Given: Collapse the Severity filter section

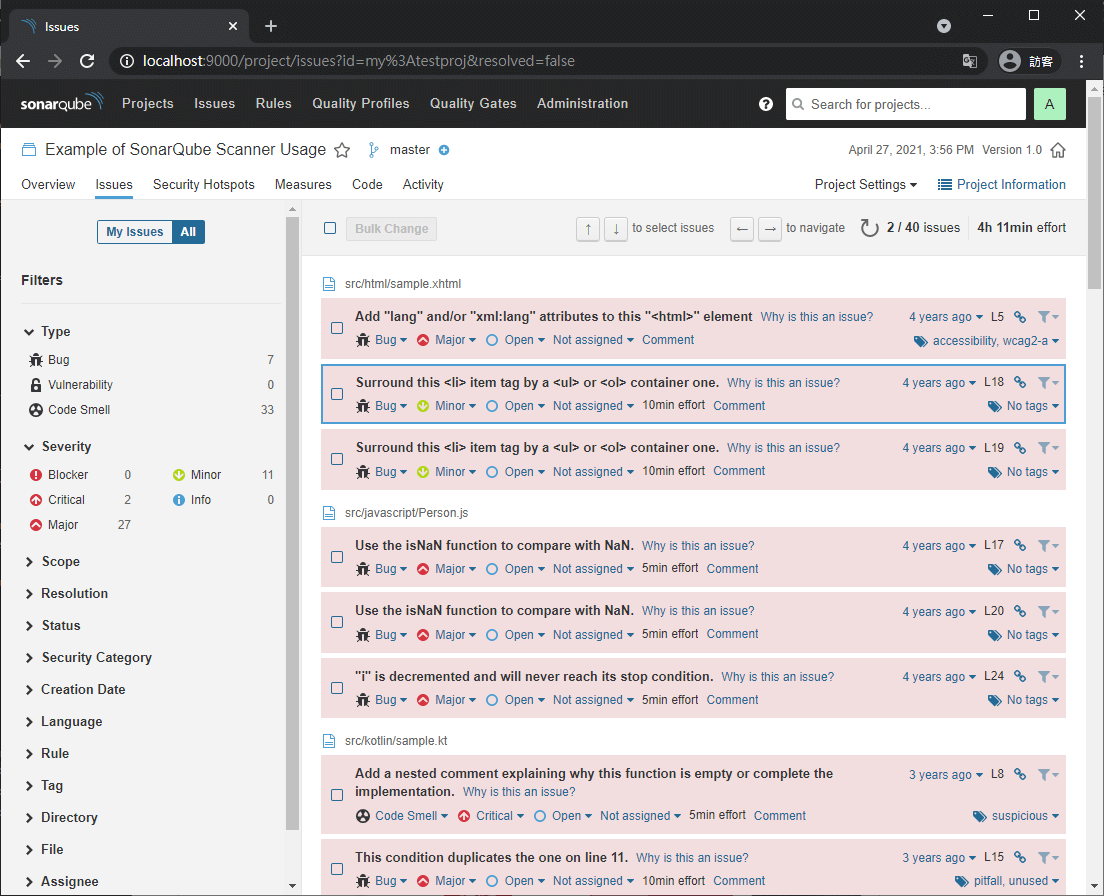Looking at the screenshot, I should coord(57,446).
